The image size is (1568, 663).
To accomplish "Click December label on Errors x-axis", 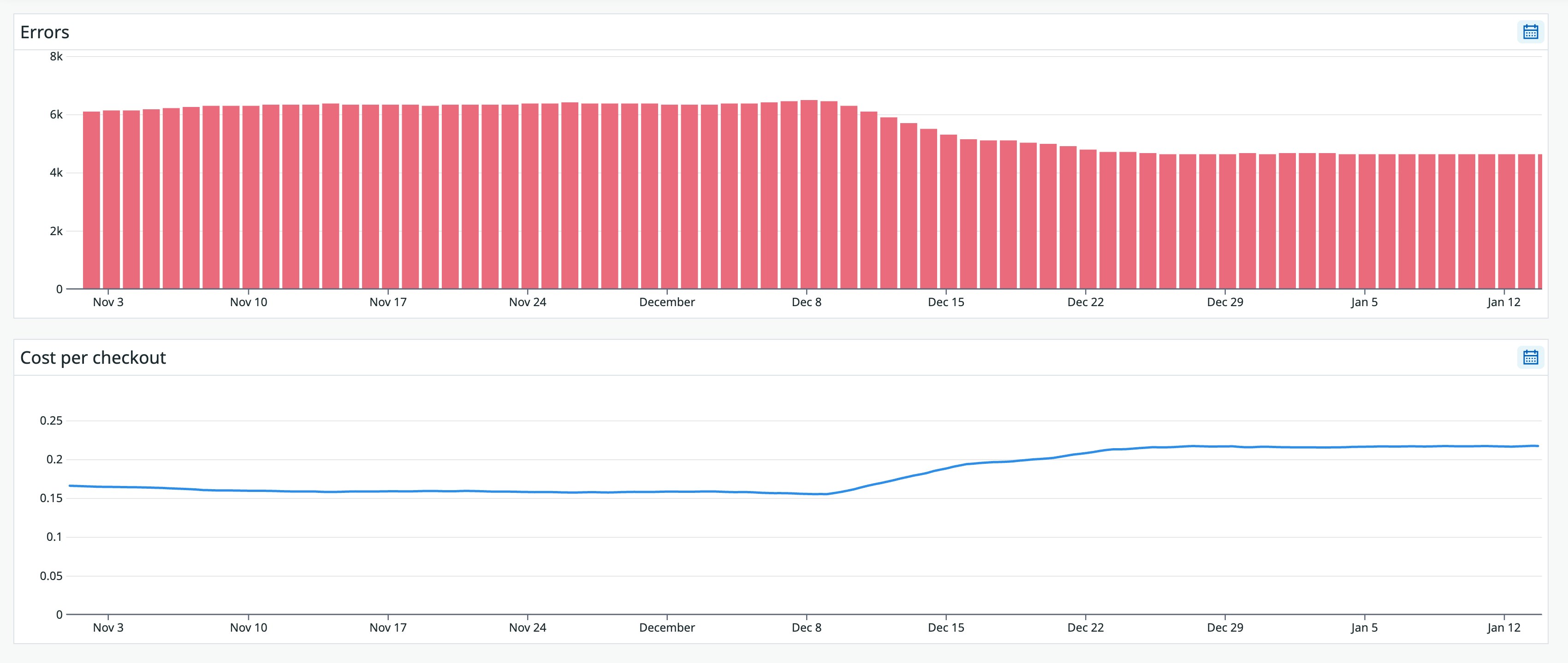I will [666, 302].
